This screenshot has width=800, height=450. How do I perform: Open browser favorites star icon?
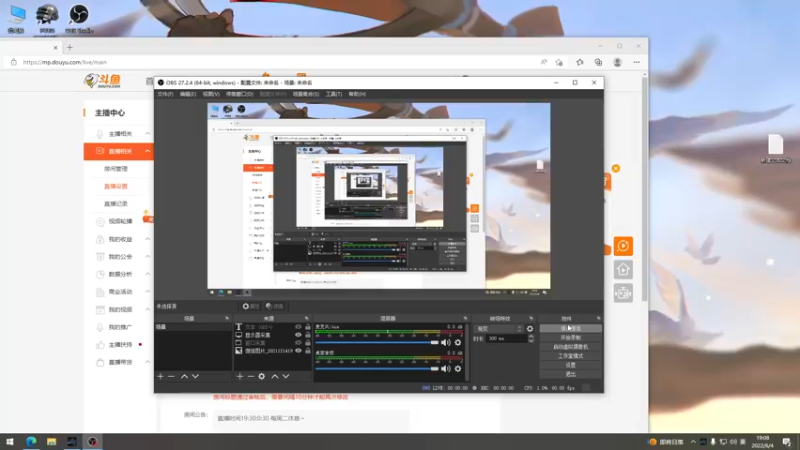coord(580,62)
